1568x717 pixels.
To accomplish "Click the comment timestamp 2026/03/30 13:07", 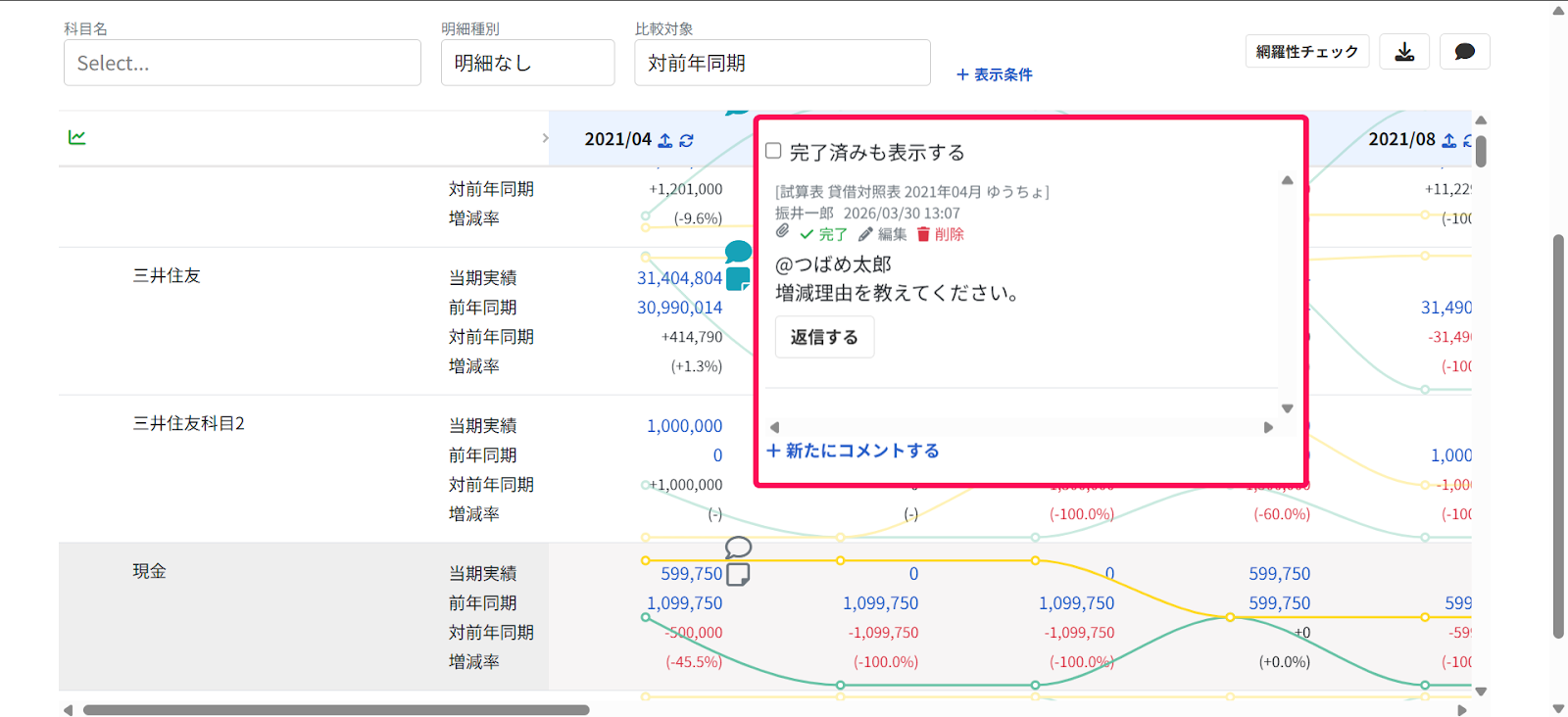I will (902, 214).
